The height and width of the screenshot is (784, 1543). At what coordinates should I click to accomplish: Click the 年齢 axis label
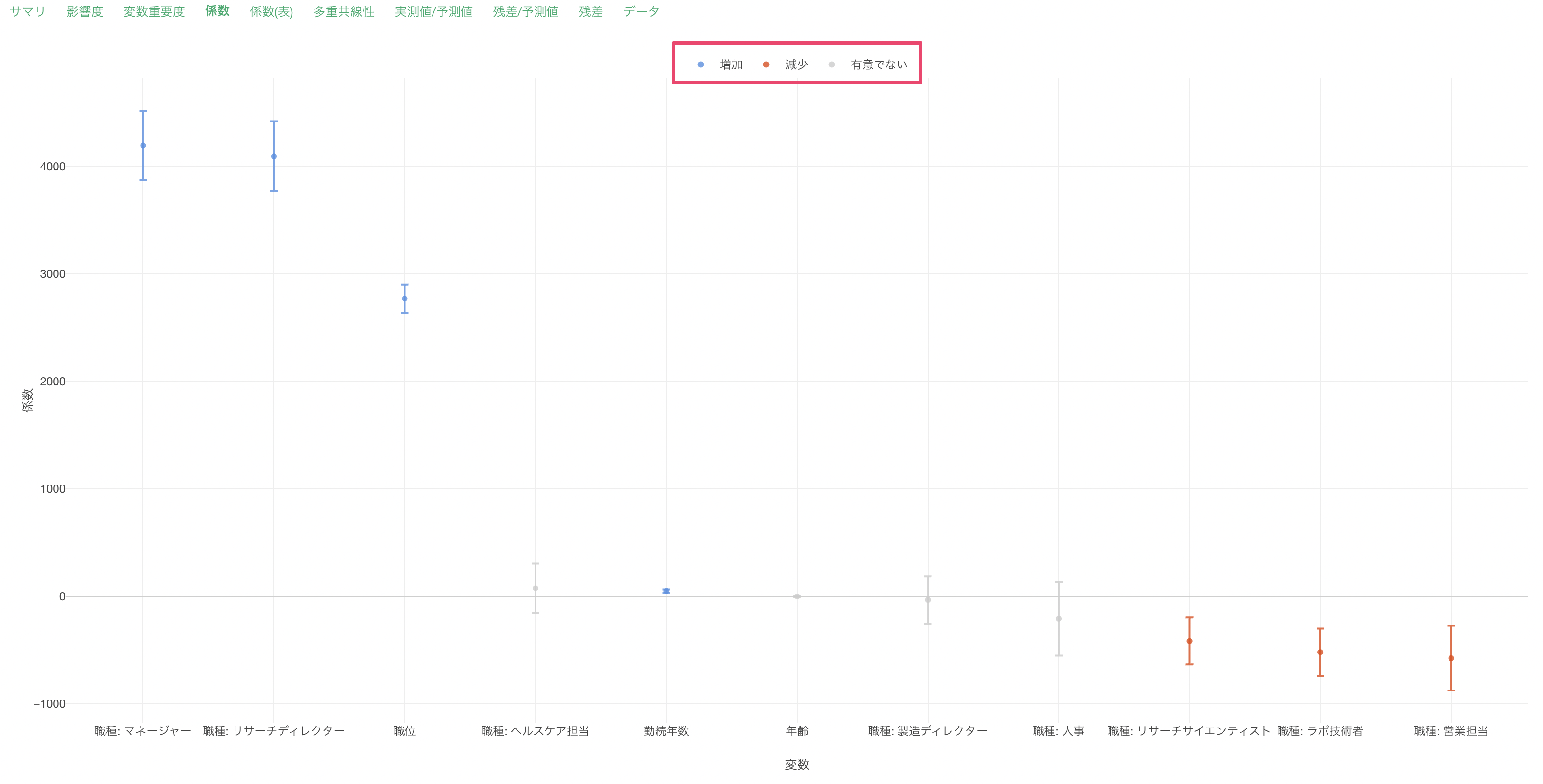pos(797,731)
